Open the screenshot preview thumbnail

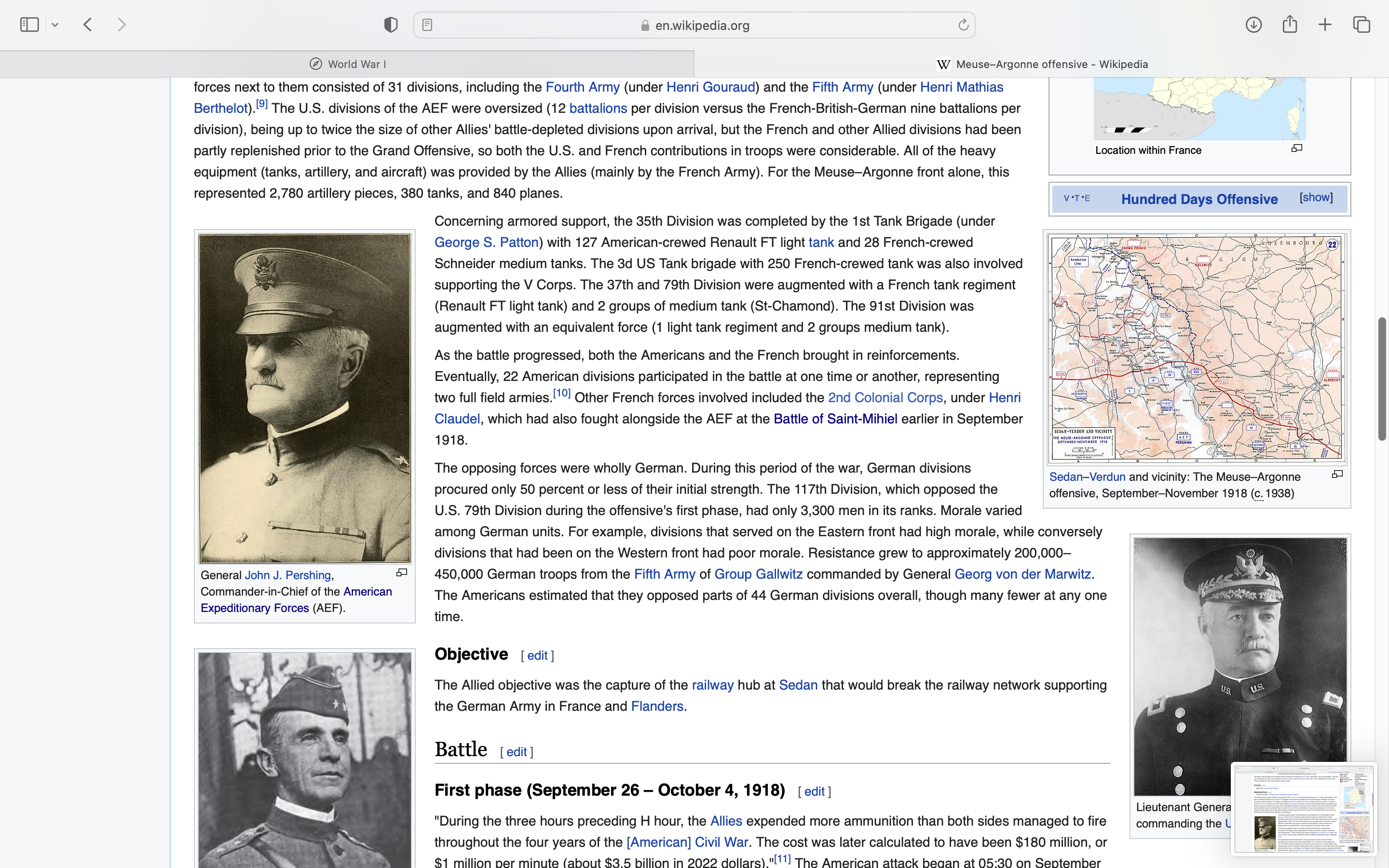[x=1304, y=808]
